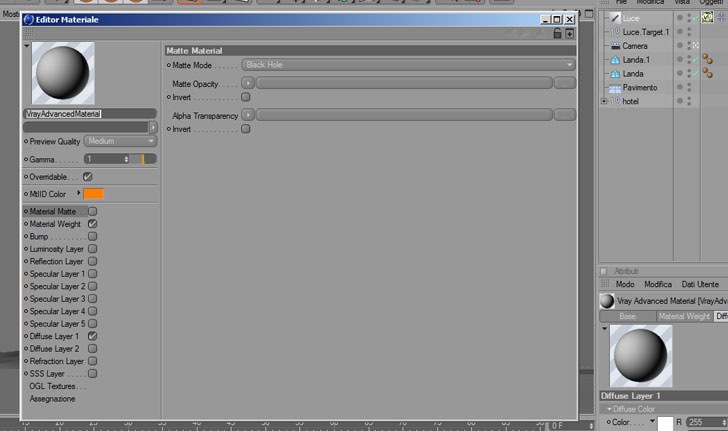
Task: Click the Luce light object icon
Action: point(615,18)
